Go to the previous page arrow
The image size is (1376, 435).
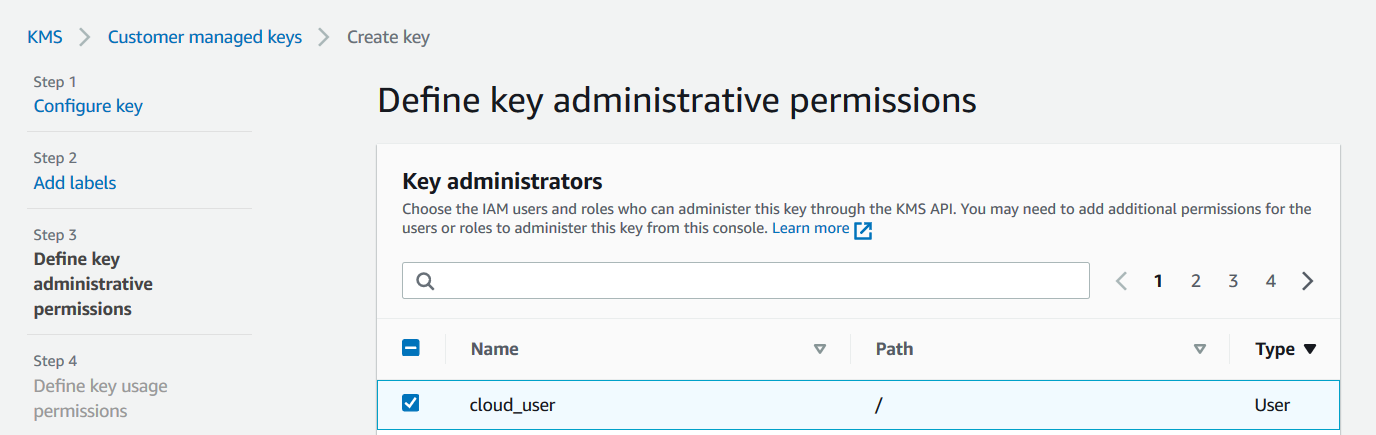pyautogui.click(x=1121, y=281)
